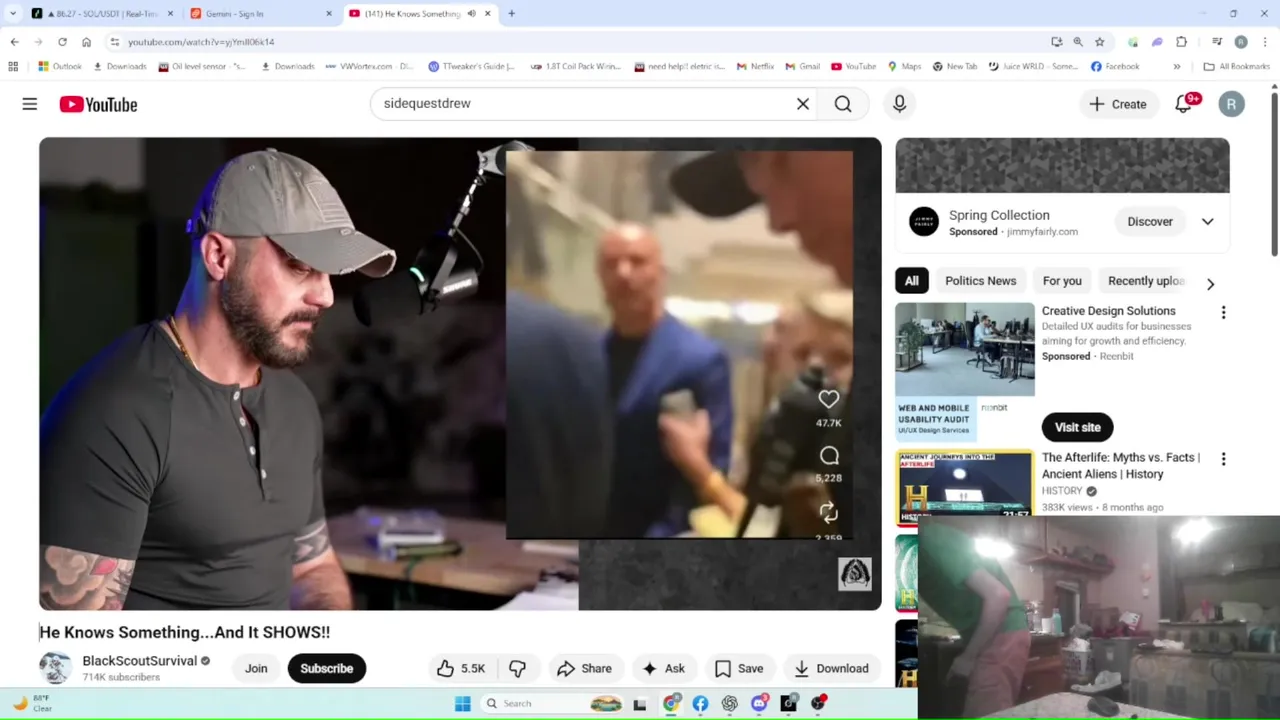Open the Chrome apps grid icon
1280x720 pixels.
13,66
